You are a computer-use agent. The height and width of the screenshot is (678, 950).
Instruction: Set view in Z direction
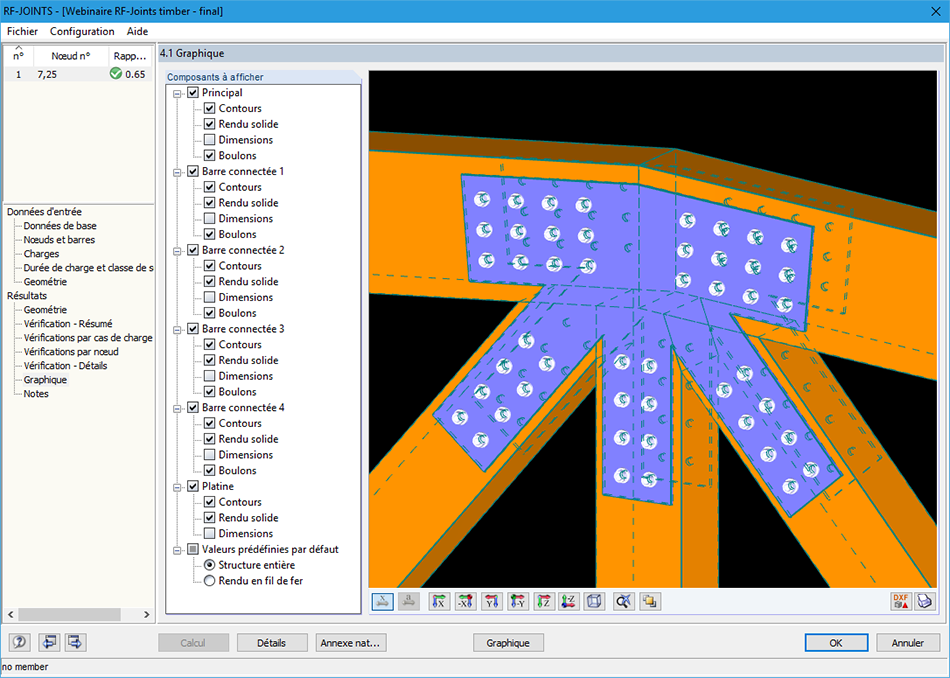[x=543, y=602]
